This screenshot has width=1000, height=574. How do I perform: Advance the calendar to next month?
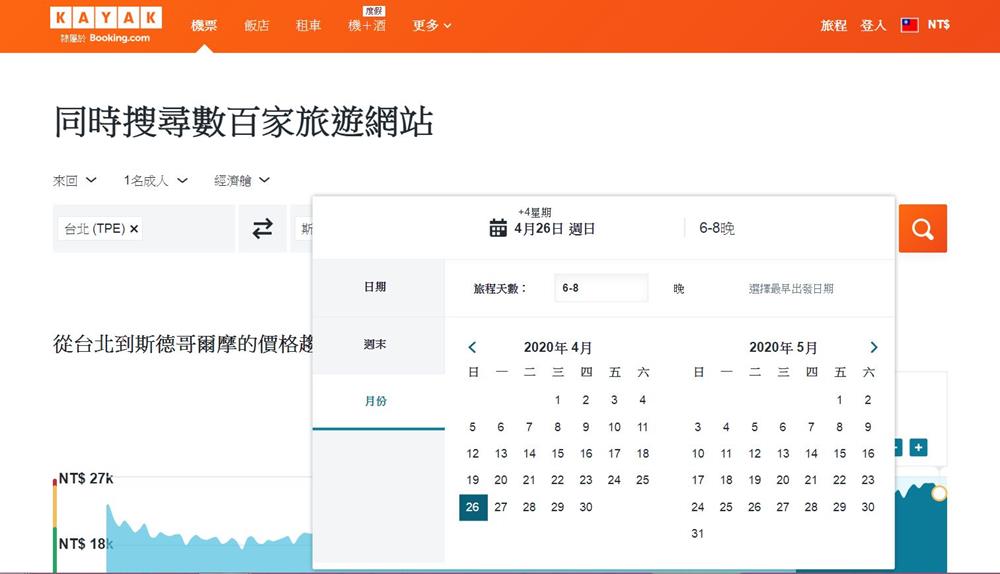tap(873, 347)
